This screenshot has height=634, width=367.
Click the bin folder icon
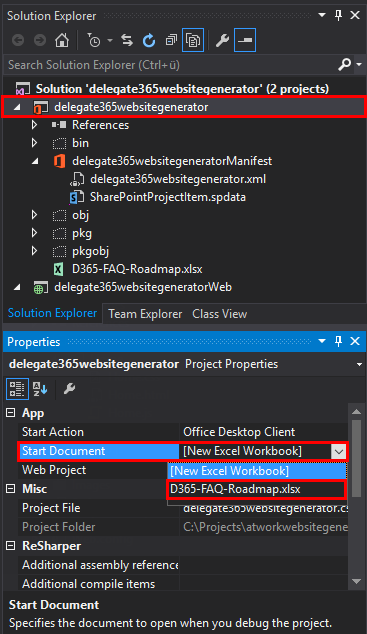point(59,143)
